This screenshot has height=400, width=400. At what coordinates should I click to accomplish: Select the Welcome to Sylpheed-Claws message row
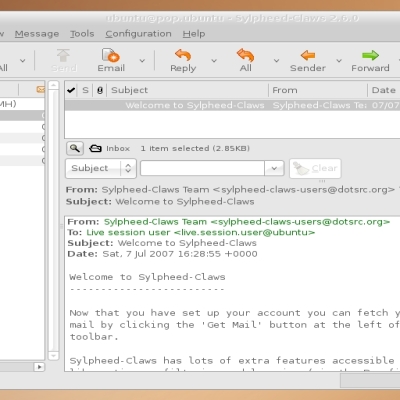pos(232,105)
